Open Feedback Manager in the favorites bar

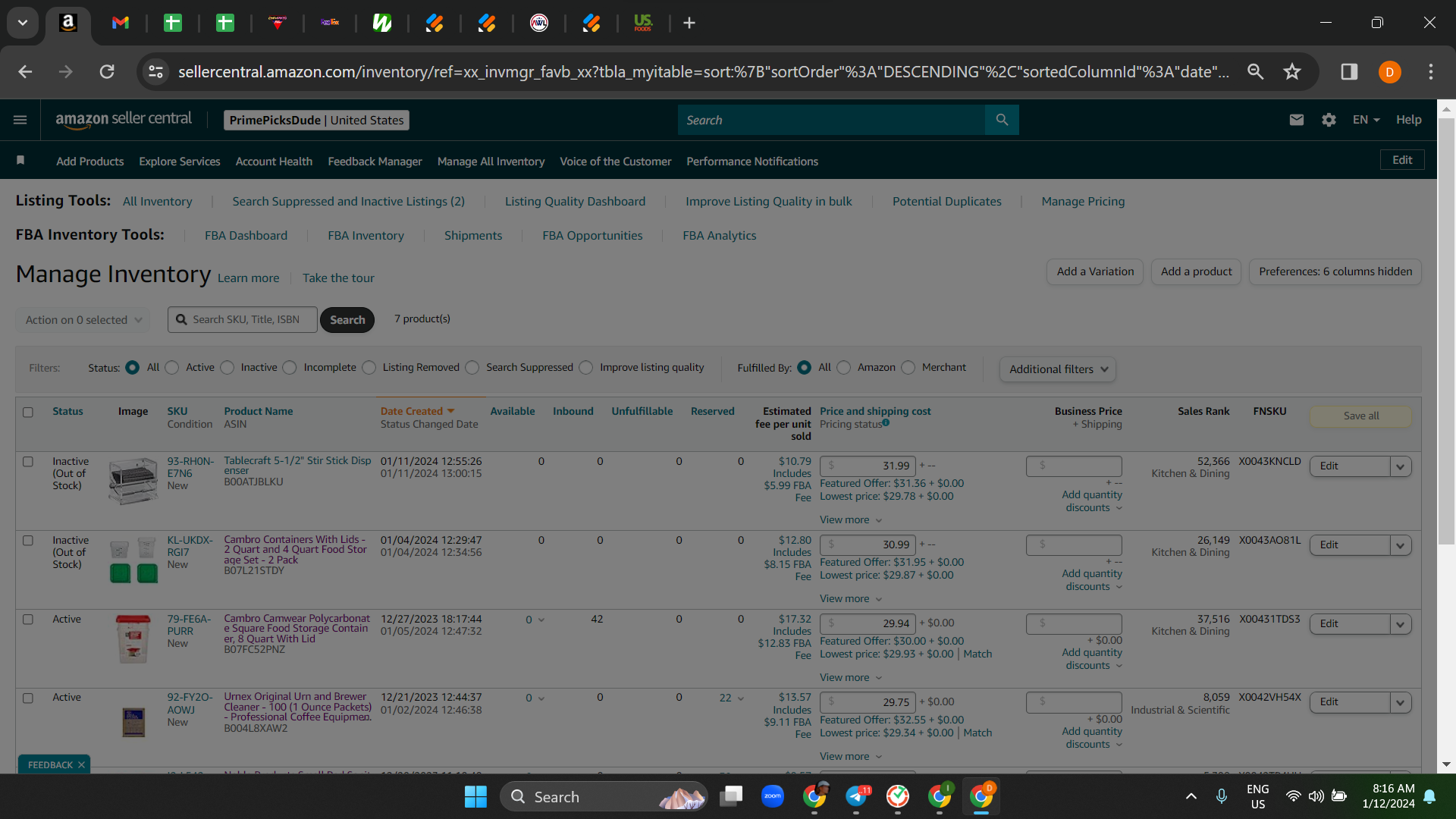[375, 162]
